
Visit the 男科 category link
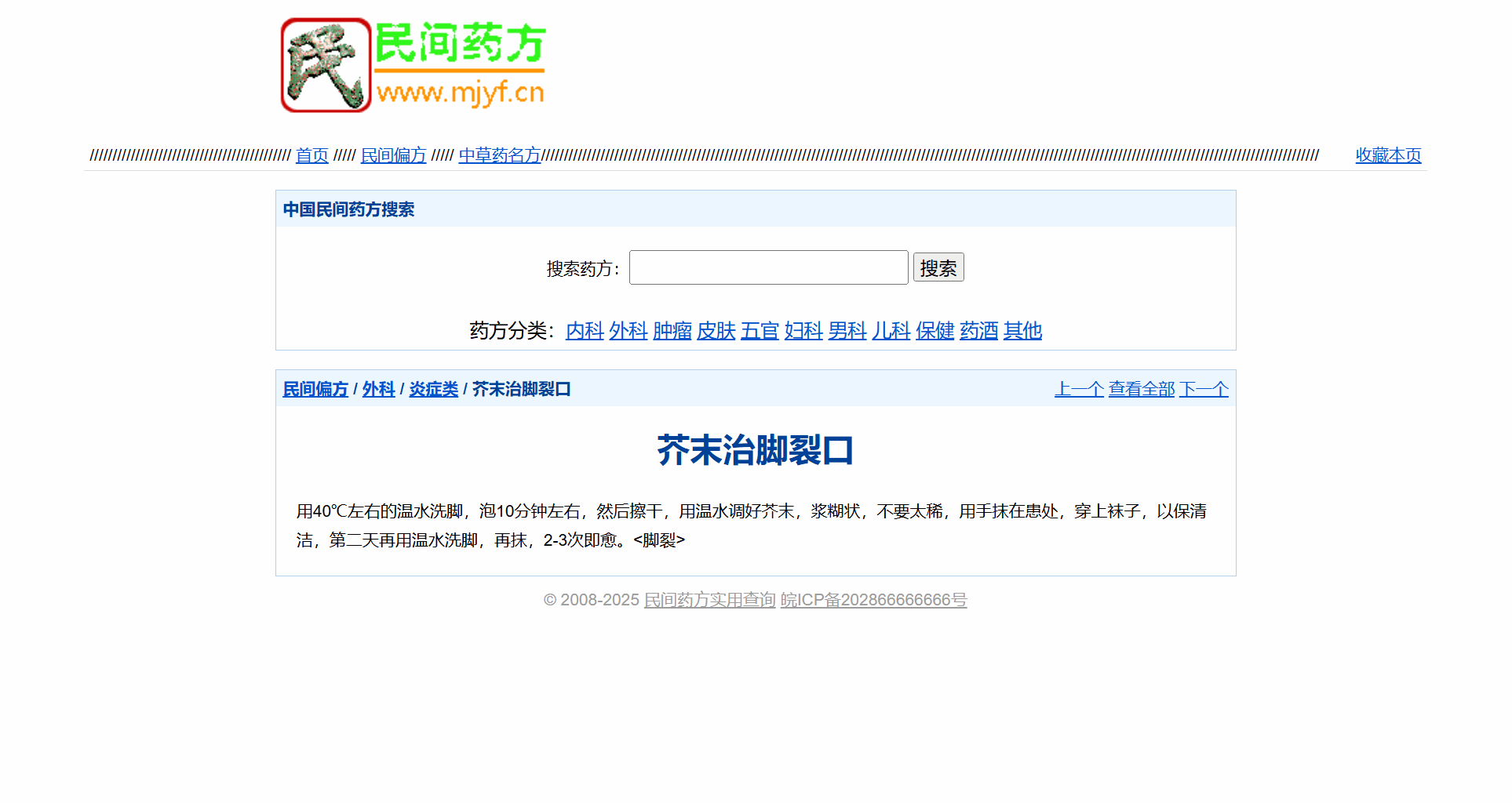[x=847, y=331]
